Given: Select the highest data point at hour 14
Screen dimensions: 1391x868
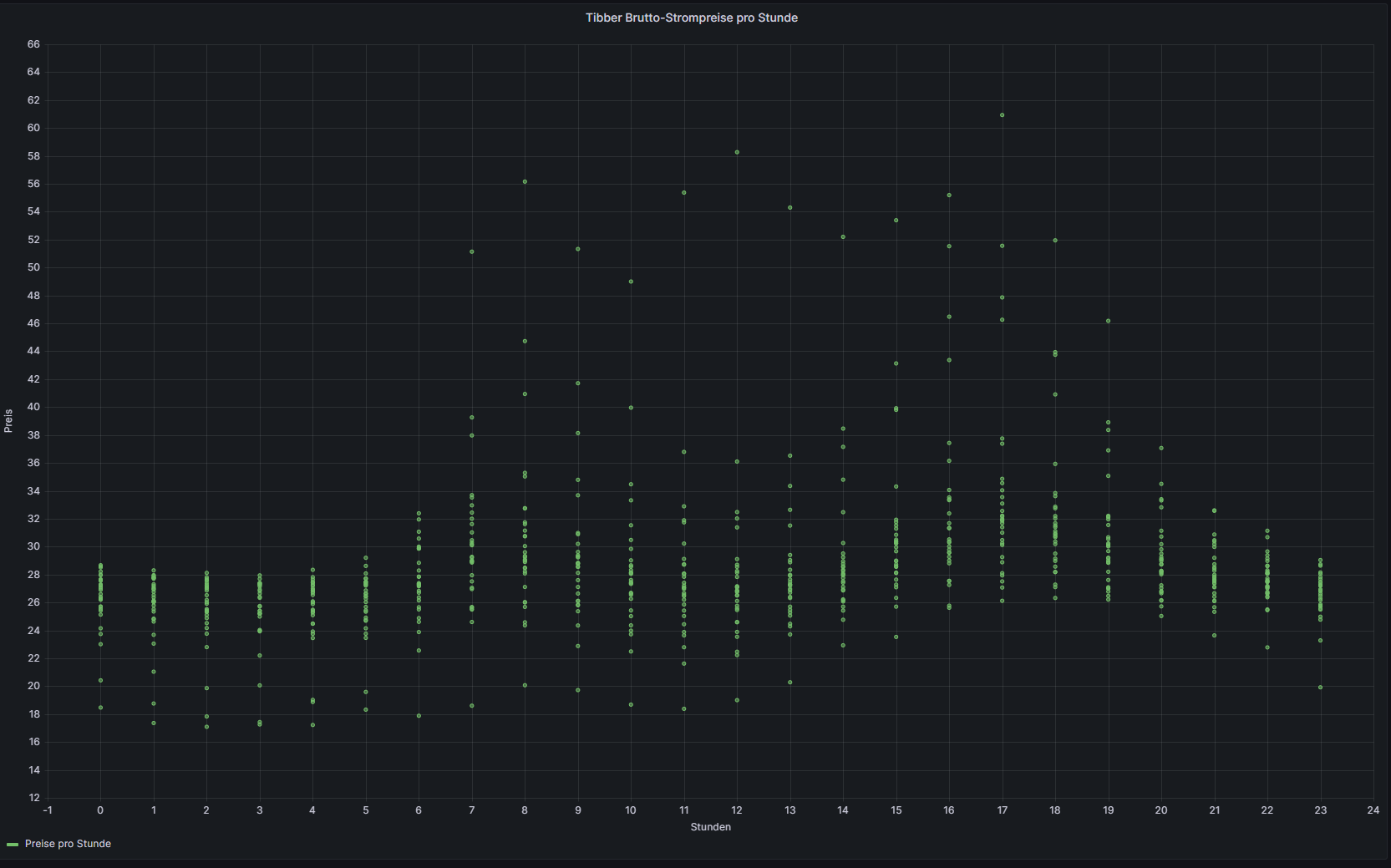Looking at the screenshot, I should click(843, 237).
